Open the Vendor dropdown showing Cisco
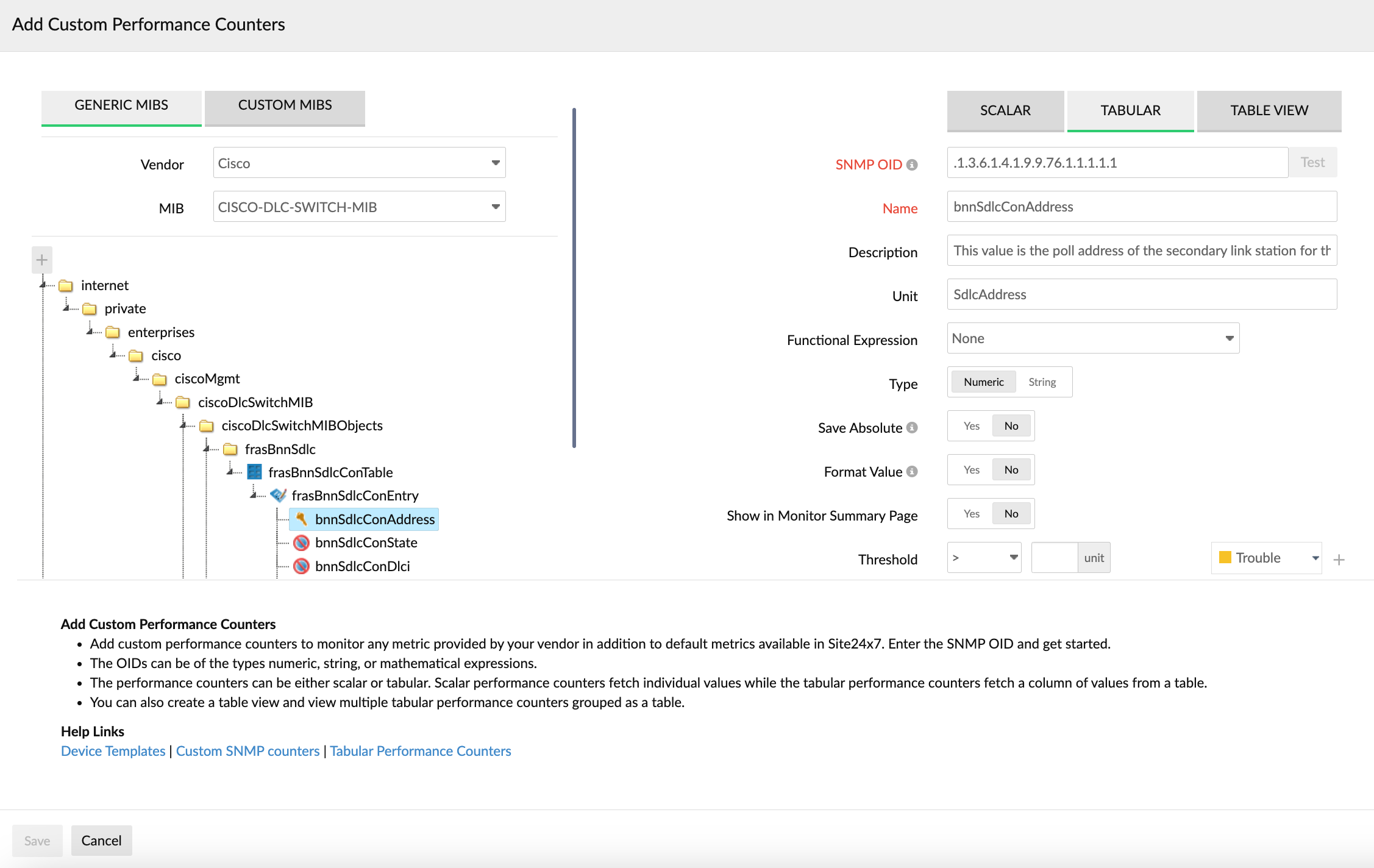 click(359, 163)
